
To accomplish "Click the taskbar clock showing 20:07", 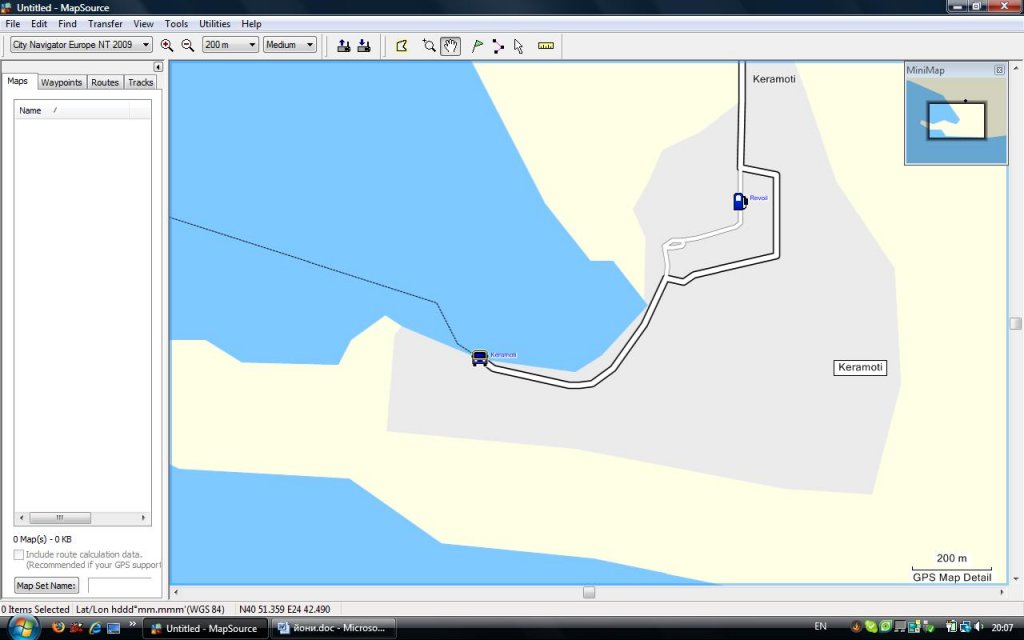I will (x=1002, y=627).
